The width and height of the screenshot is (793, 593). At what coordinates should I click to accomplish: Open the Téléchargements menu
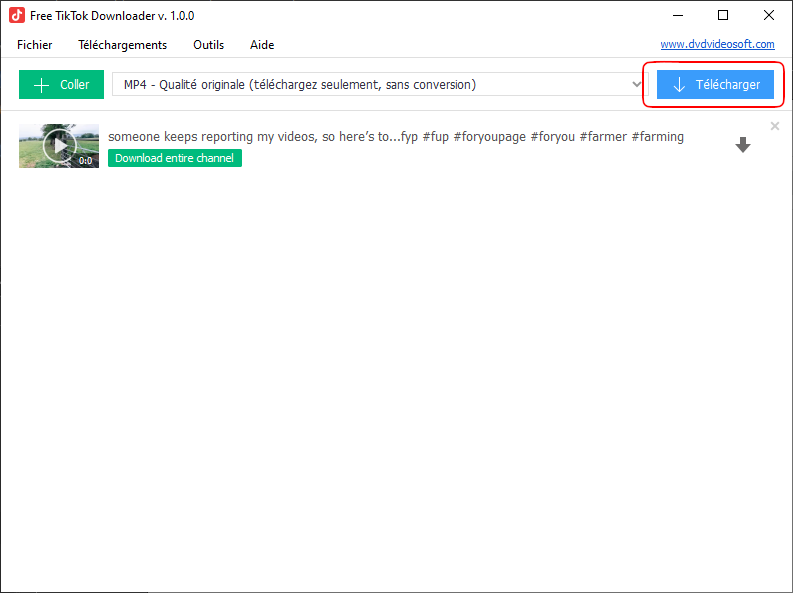(122, 45)
